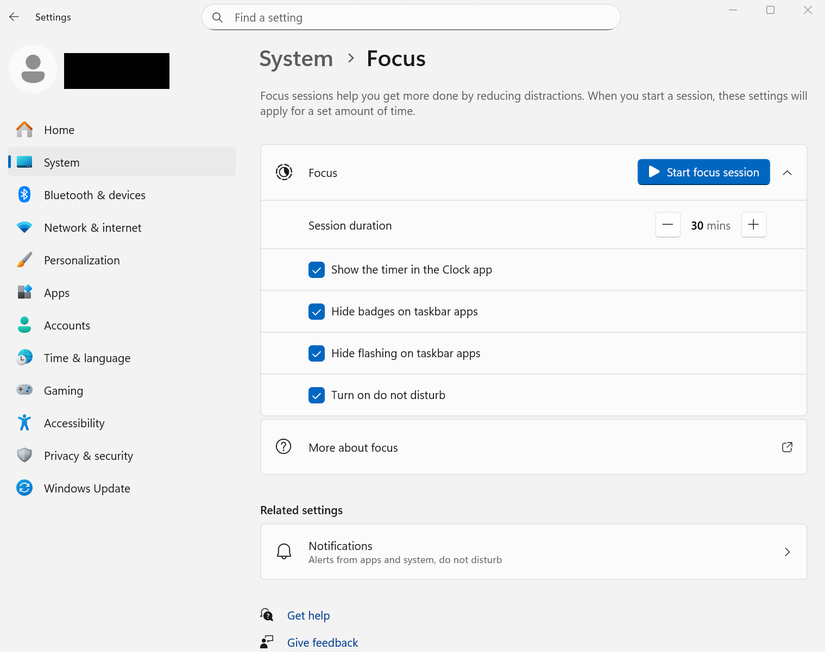Increase session duration with plus stepper
The image size is (825, 652).
click(753, 225)
